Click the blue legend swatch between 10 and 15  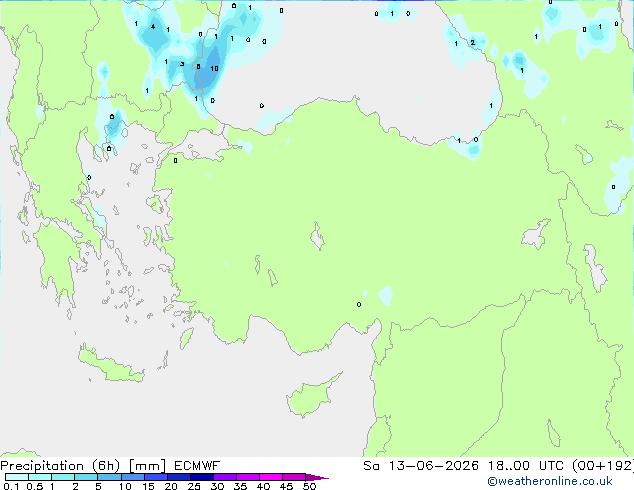(133, 477)
